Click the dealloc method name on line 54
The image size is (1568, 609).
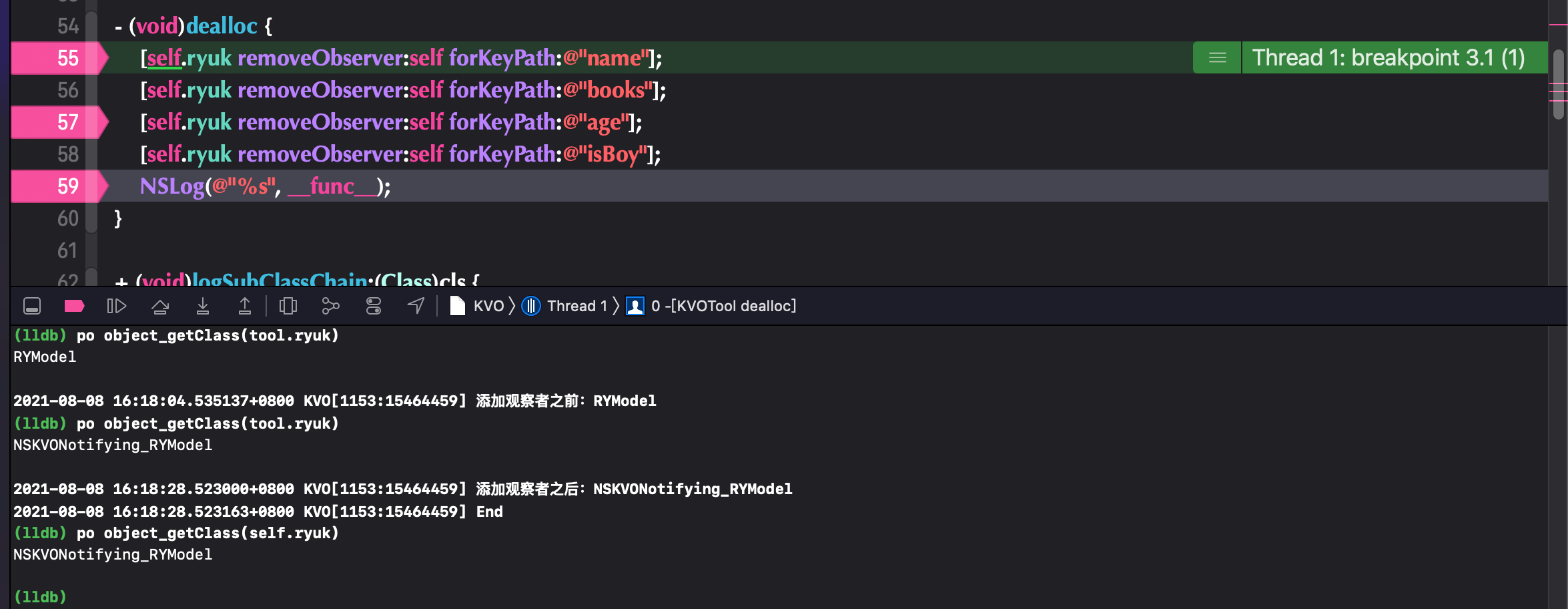pos(222,26)
